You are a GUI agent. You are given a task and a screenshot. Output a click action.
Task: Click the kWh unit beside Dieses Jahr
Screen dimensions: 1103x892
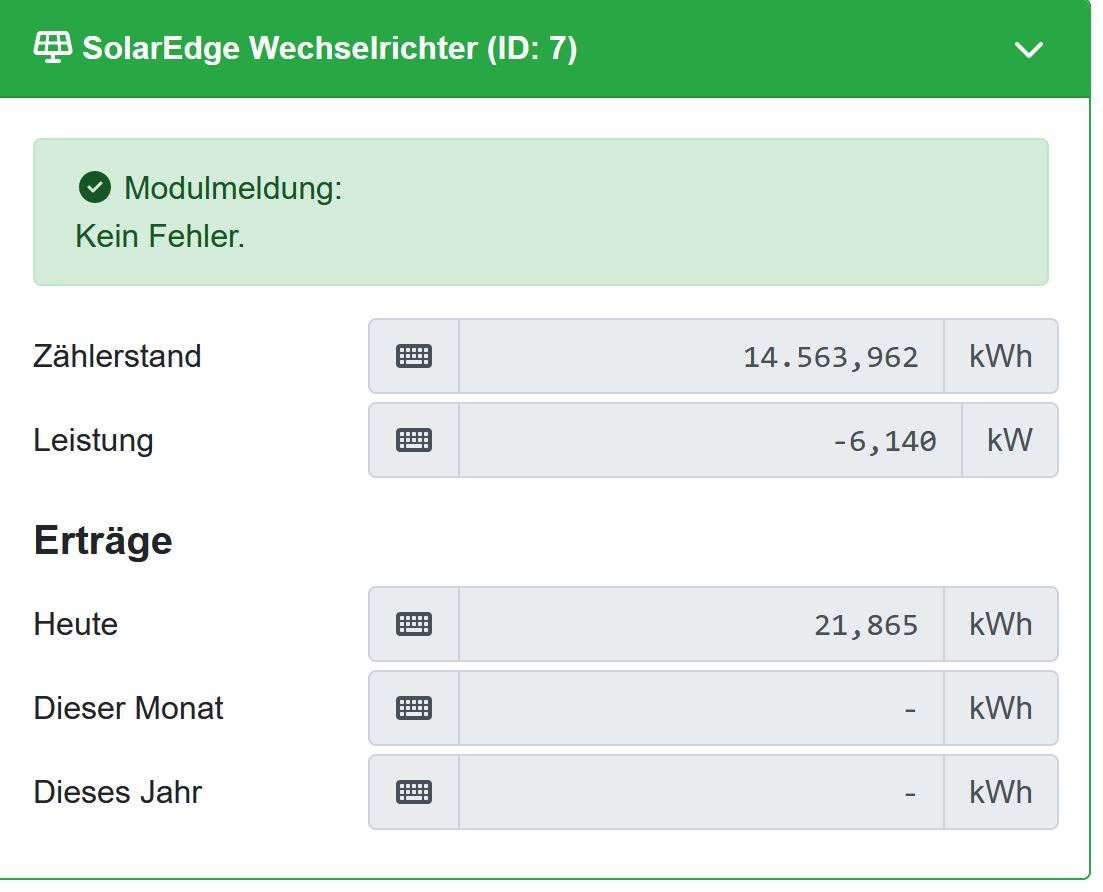point(1000,792)
